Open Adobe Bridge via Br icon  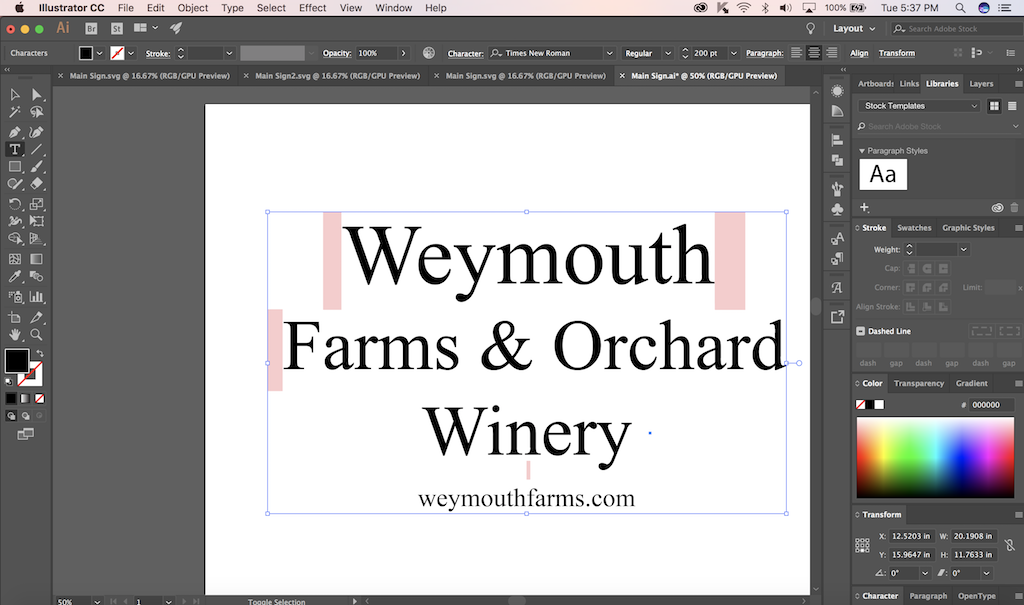click(91, 29)
